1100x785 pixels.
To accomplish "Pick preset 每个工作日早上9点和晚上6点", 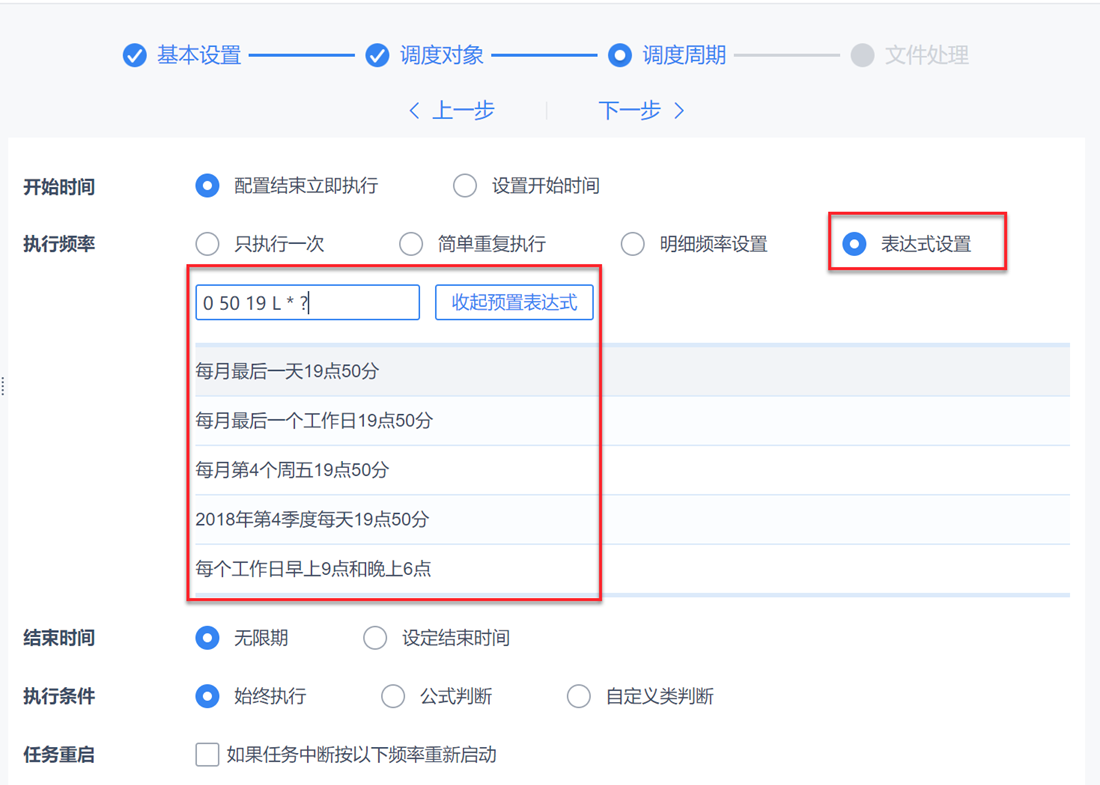I will click(x=313, y=569).
